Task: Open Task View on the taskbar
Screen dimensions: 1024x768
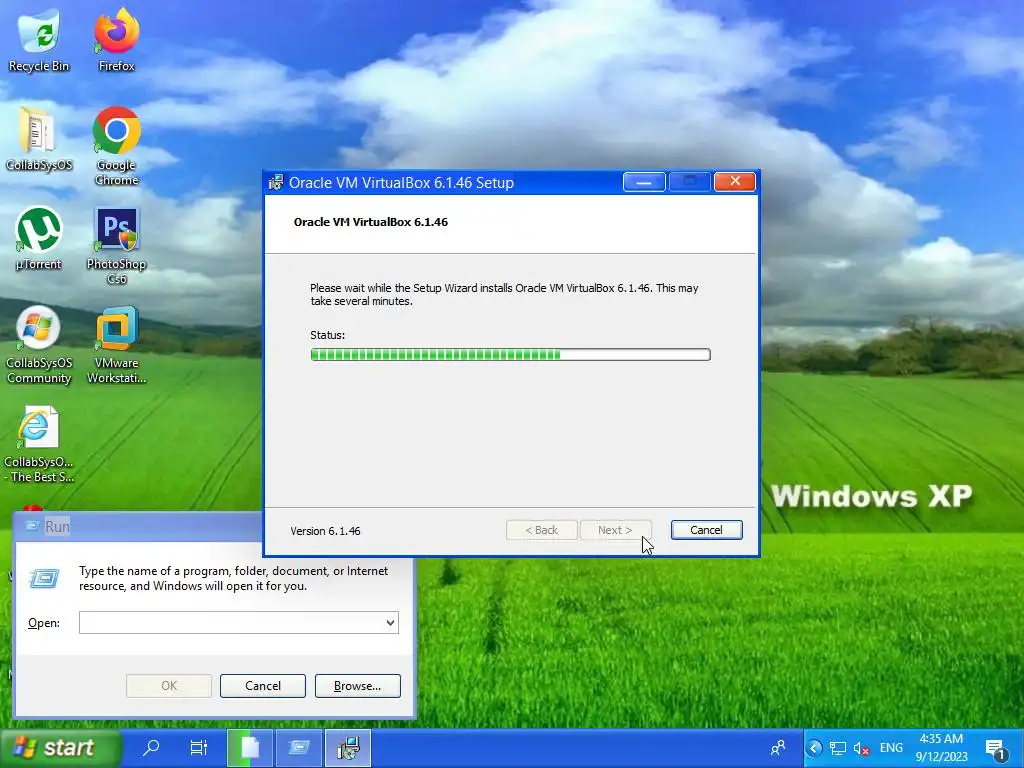Action: coord(199,747)
